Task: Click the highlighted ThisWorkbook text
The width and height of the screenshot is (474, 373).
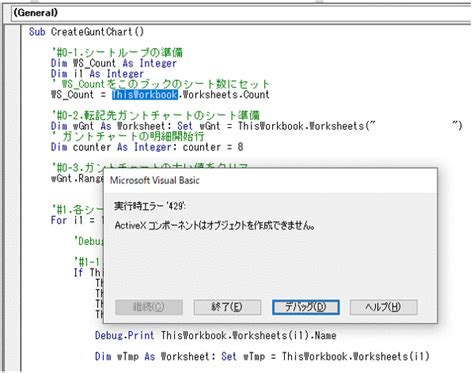Action: [145, 95]
